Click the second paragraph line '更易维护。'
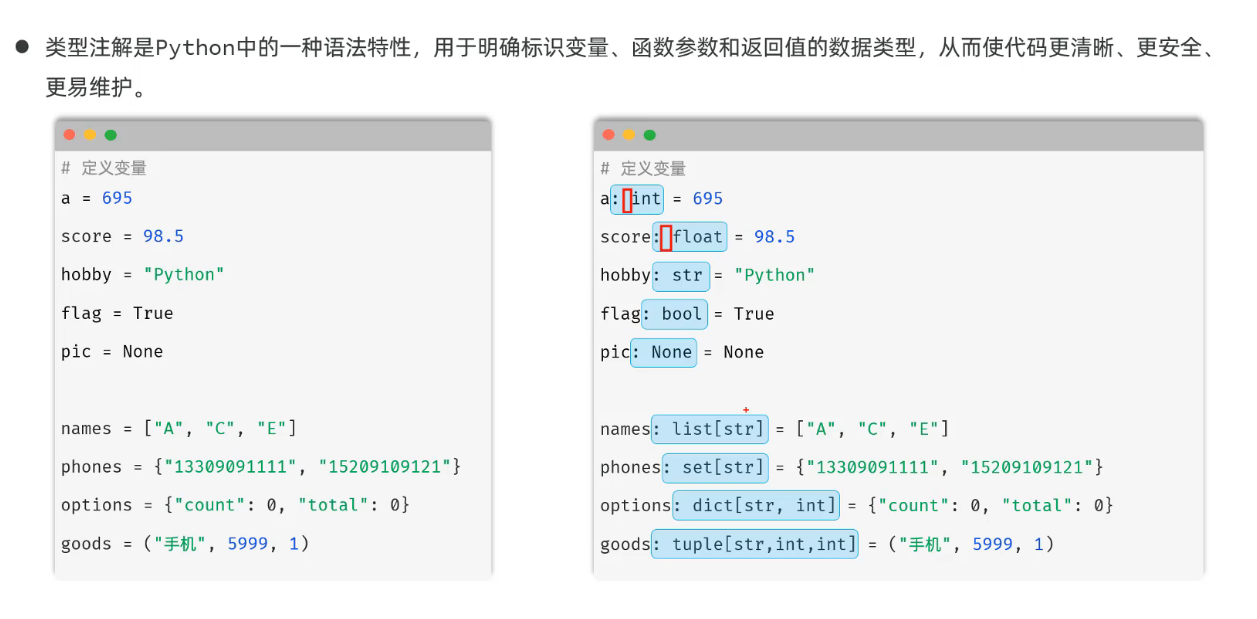 tap(97, 88)
